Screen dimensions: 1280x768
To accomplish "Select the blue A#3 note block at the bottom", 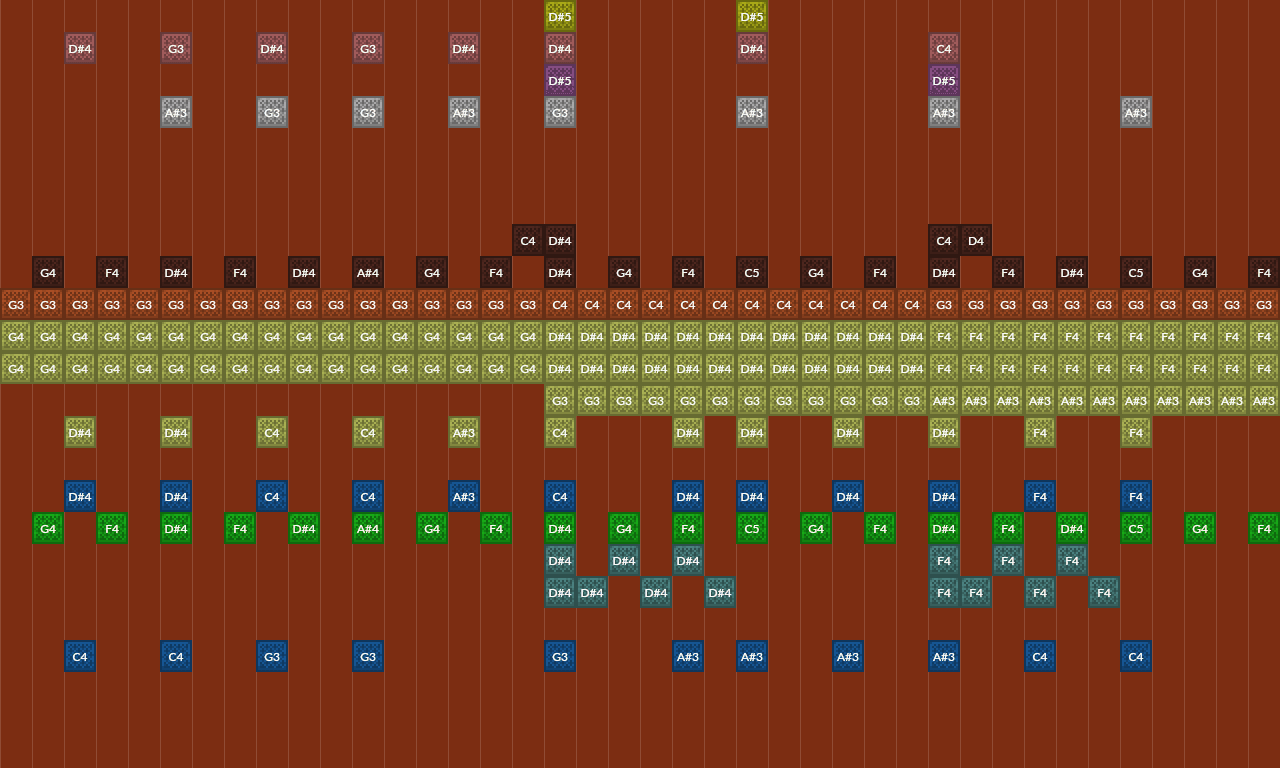I will 687,656.
